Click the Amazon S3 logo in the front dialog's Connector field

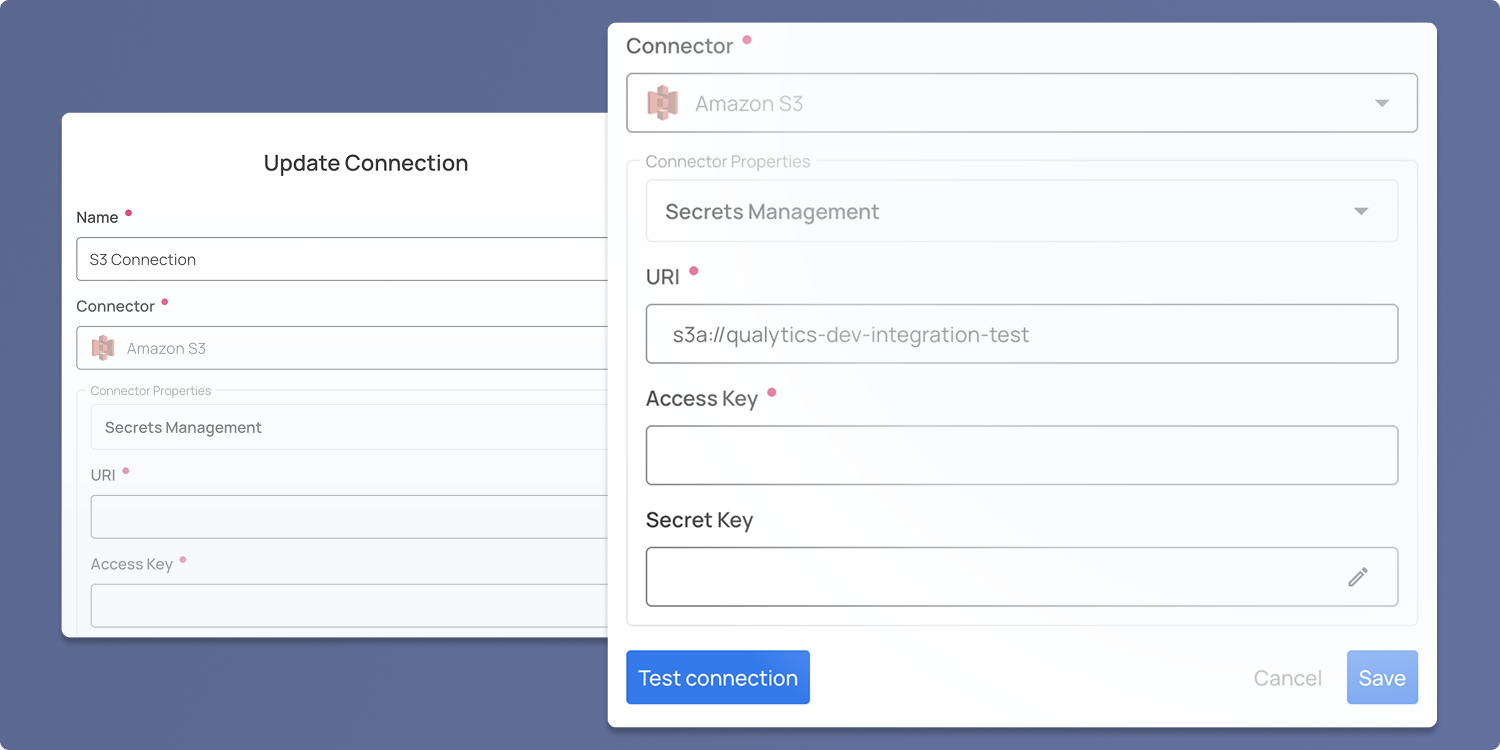(662, 102)
